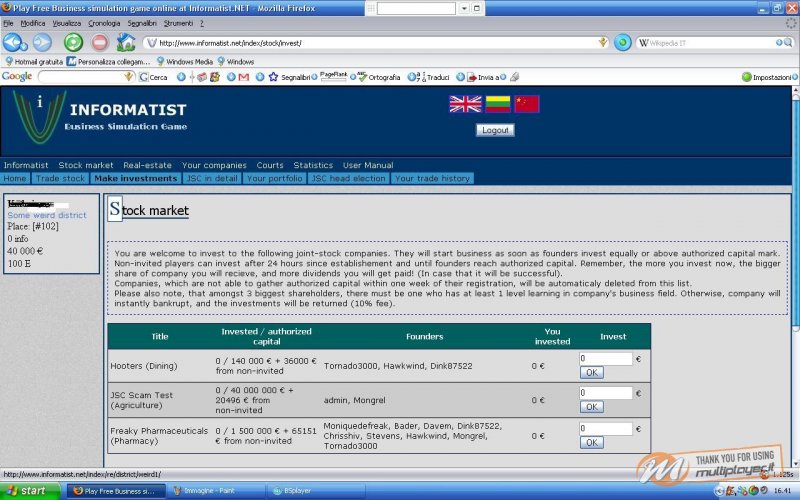This screenshot has height=500, width=800.
Task: Click the Traduci translate icon
Action: 421,77
